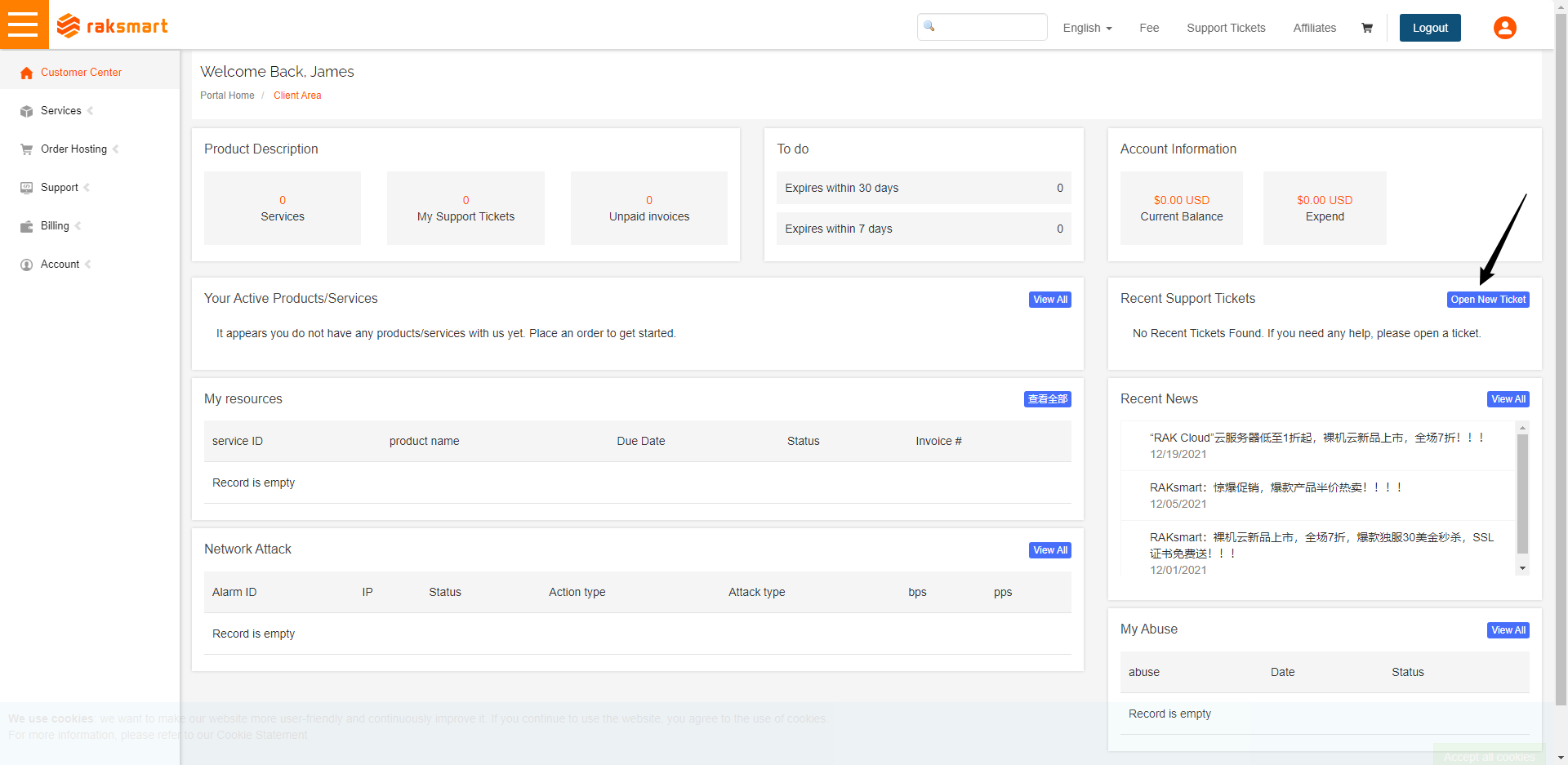Expand the Support sidebar submenu

pyautogui.click(x=60, y=188)
